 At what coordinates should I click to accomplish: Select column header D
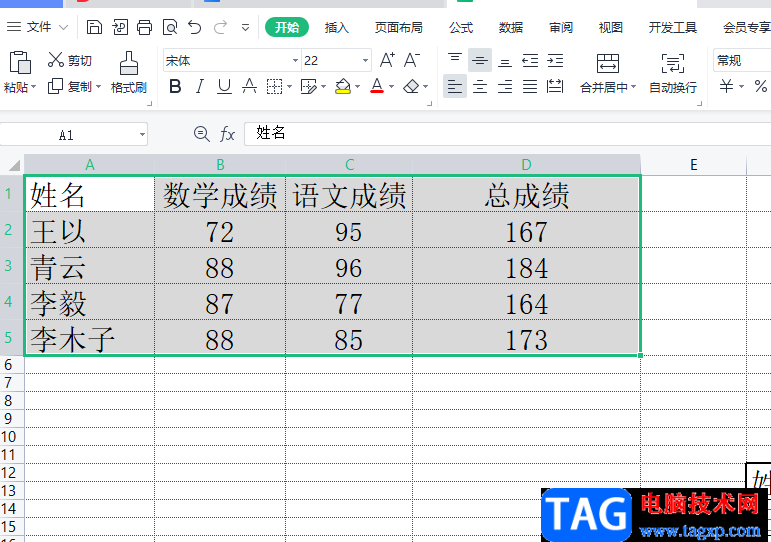click(526, 165)
